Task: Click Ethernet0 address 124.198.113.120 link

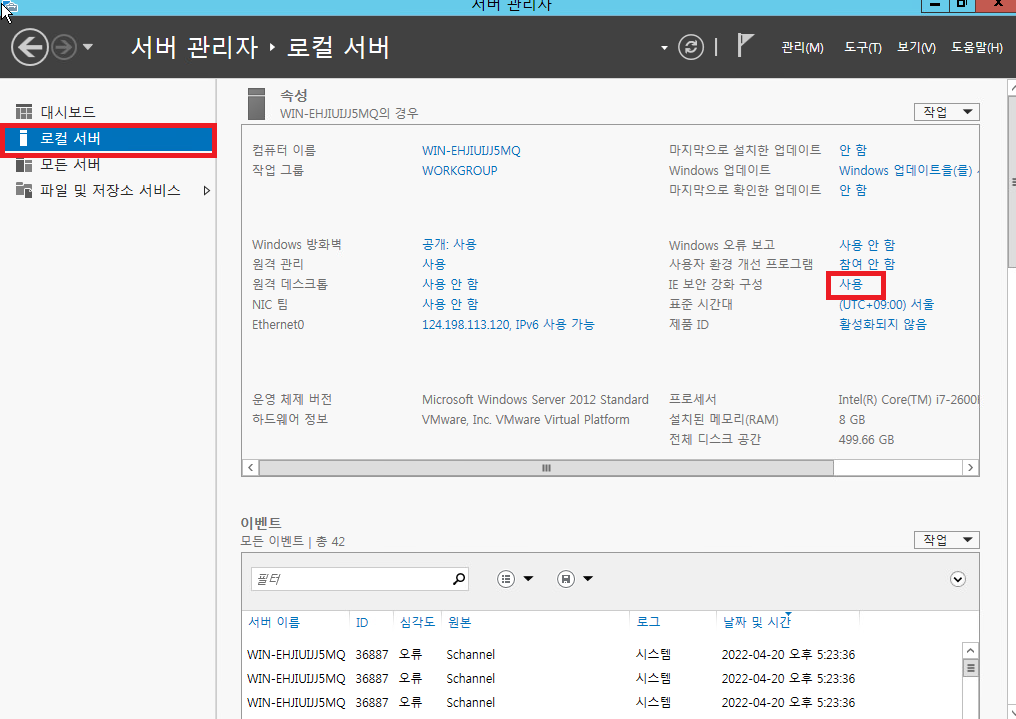Action: pos(508,325)
